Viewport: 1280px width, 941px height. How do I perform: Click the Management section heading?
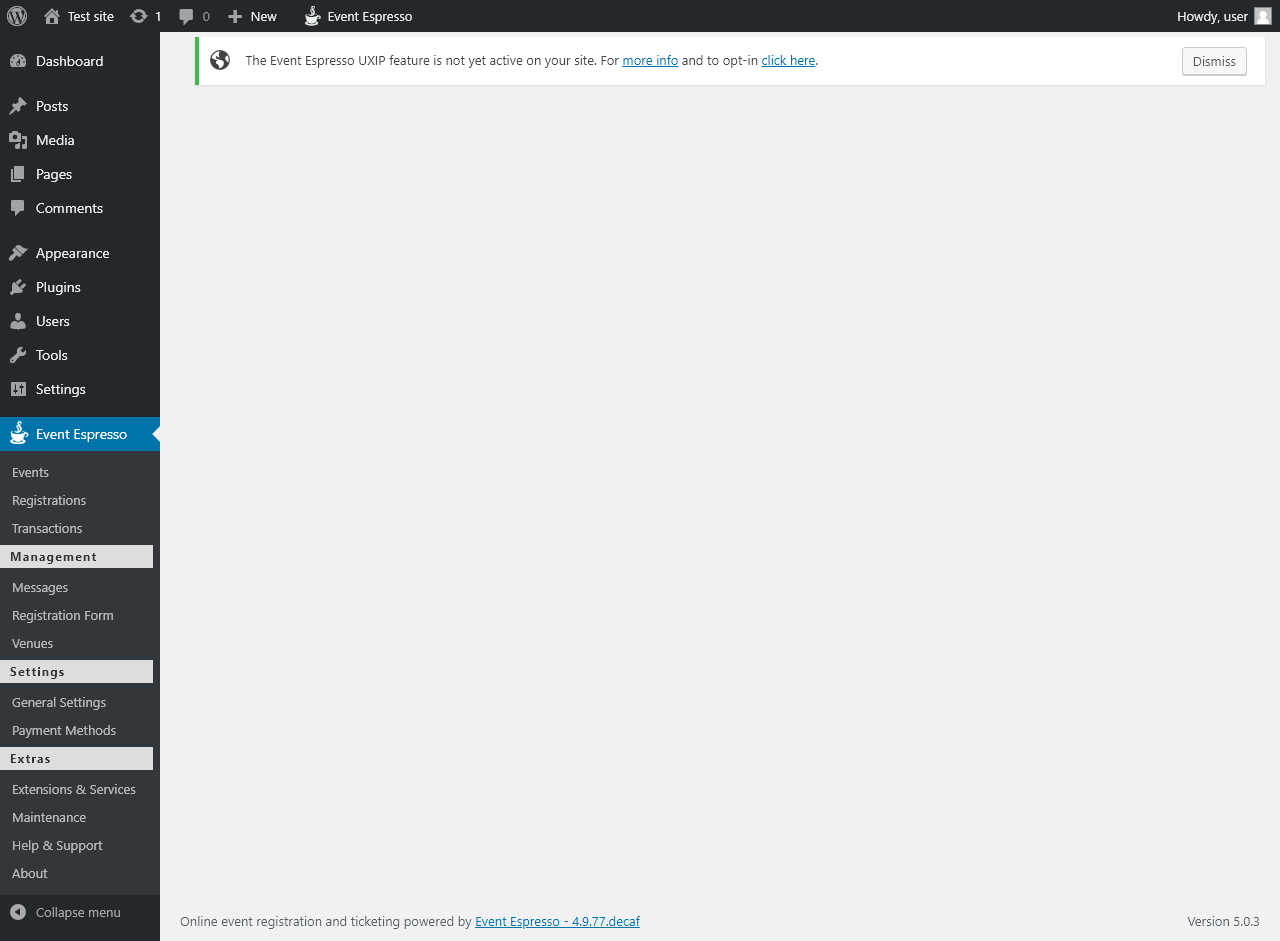76,556
